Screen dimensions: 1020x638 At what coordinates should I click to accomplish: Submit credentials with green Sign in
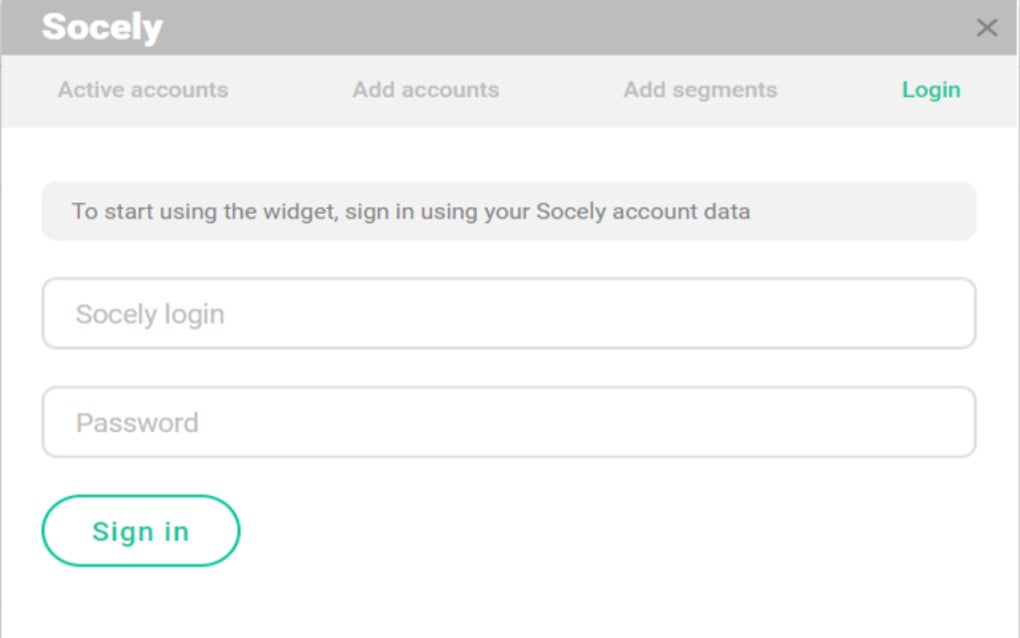(x=140, y=531)
